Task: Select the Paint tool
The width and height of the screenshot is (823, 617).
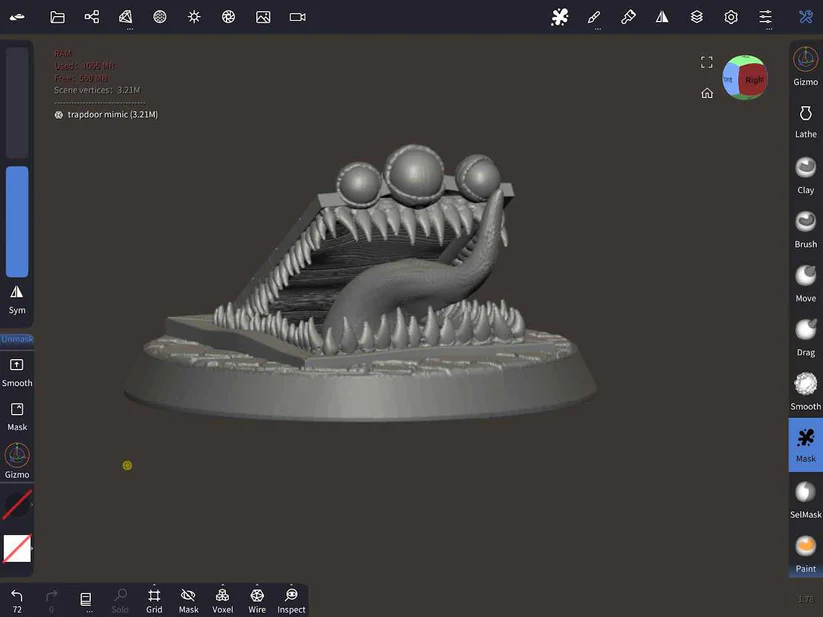Action: pyautogui.click(x=806, y=555)
